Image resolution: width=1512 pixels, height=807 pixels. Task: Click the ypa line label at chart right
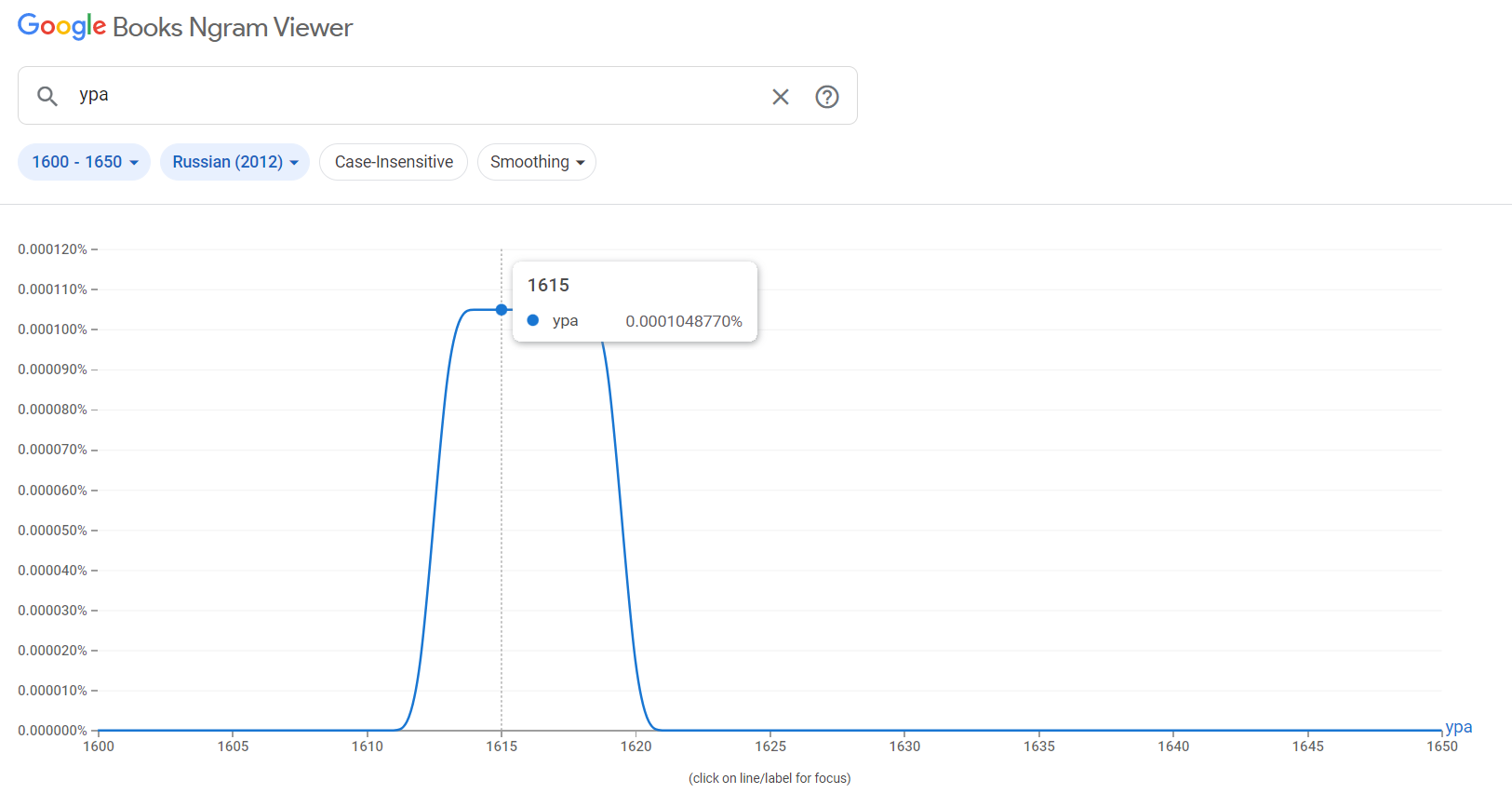(x=1458, y=727)
